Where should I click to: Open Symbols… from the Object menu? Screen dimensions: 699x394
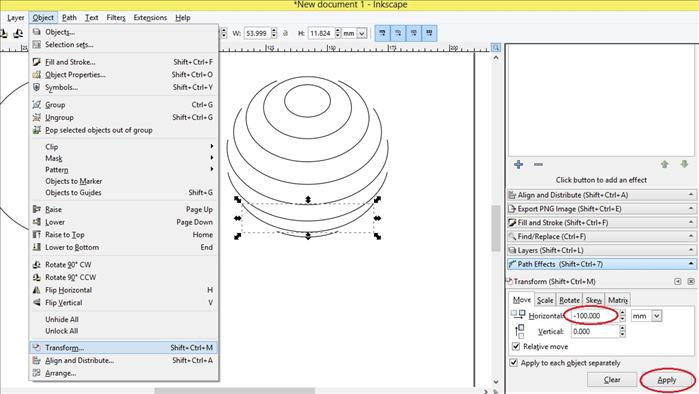124,87
